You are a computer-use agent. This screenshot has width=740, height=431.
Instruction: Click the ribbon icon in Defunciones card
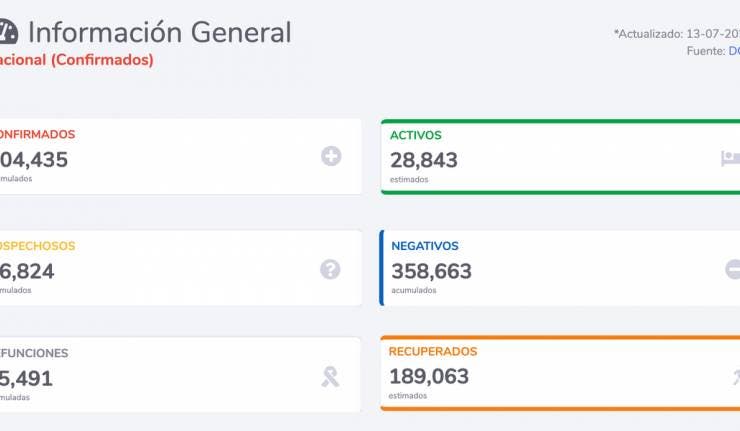330,376
